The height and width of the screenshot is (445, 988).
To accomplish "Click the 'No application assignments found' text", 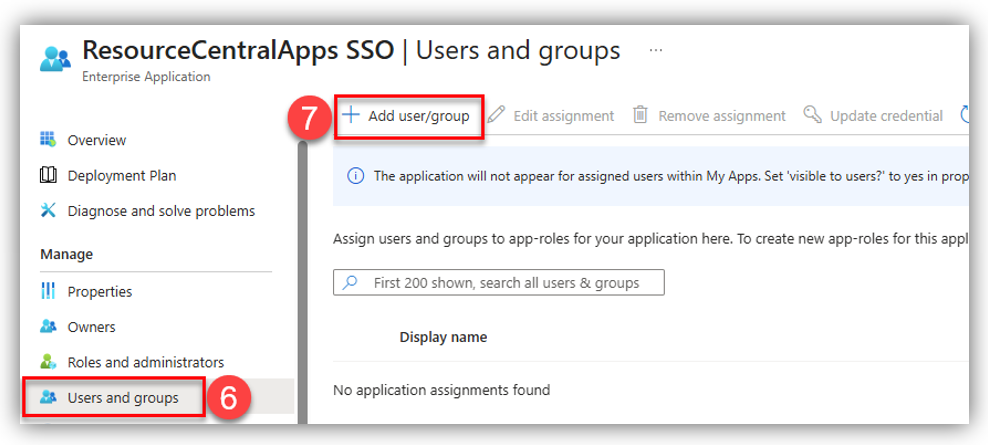I will coord(441,390).
